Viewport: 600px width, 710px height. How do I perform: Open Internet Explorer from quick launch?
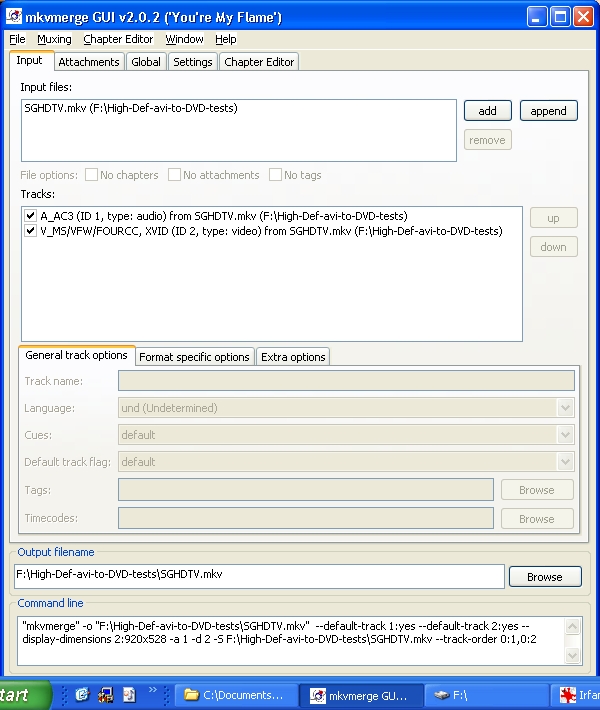(x=82, y=694)
